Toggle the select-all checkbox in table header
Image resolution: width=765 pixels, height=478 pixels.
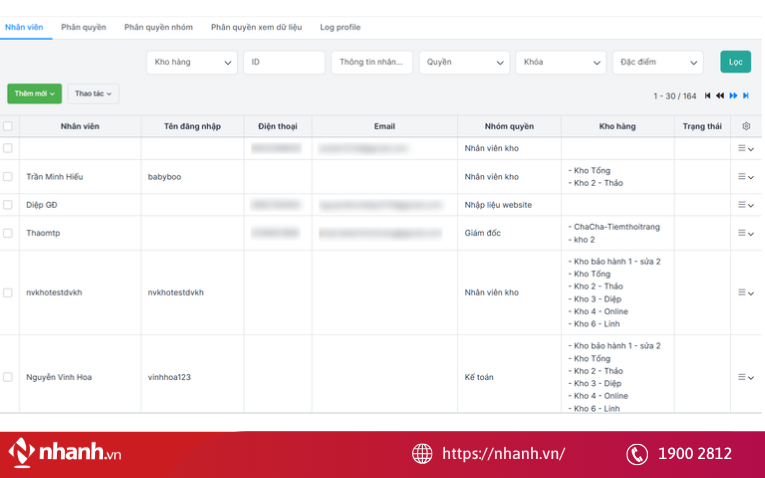coord(8,126)
